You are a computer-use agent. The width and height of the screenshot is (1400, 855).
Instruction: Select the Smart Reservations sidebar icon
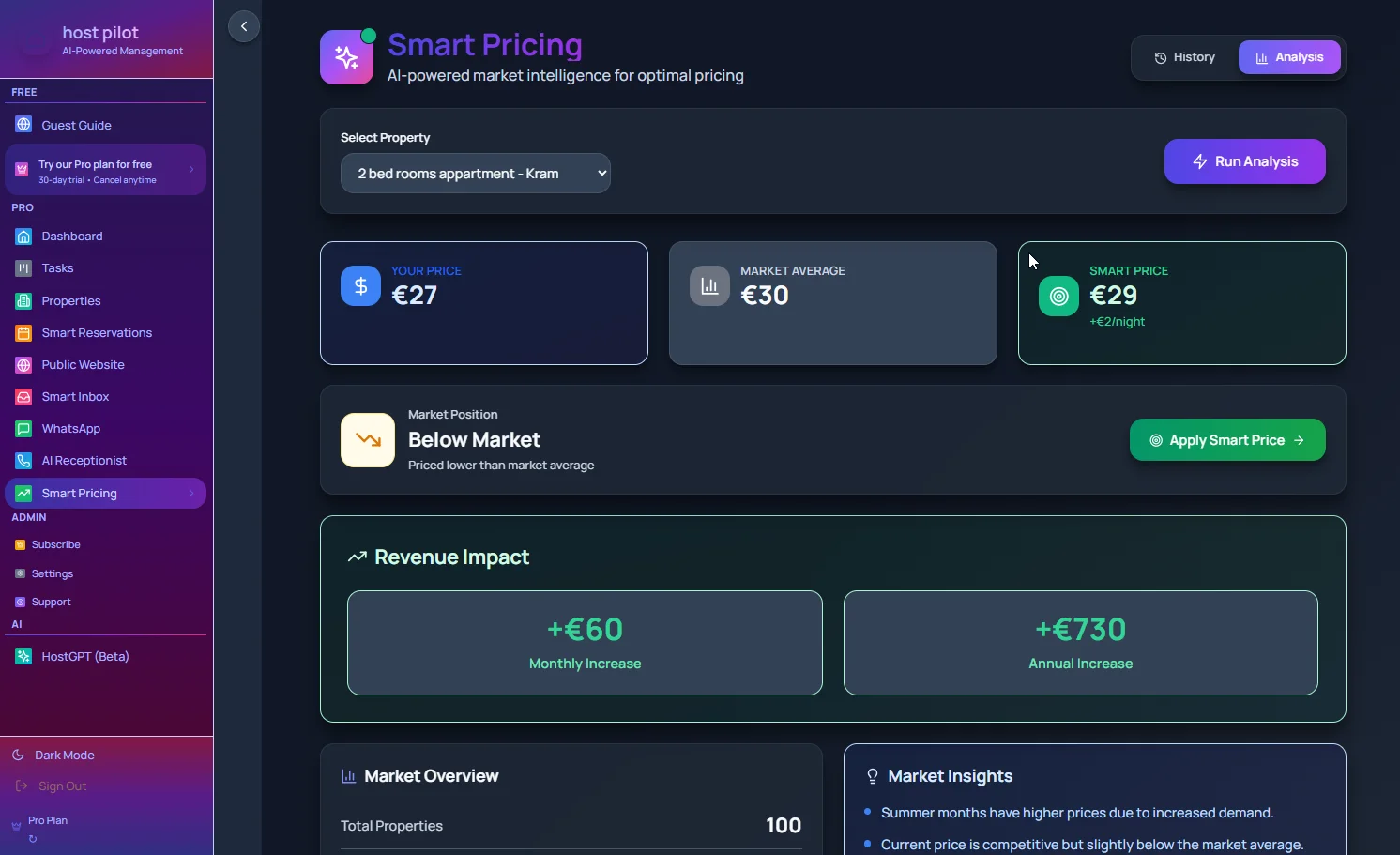click(x=22, y=333)
